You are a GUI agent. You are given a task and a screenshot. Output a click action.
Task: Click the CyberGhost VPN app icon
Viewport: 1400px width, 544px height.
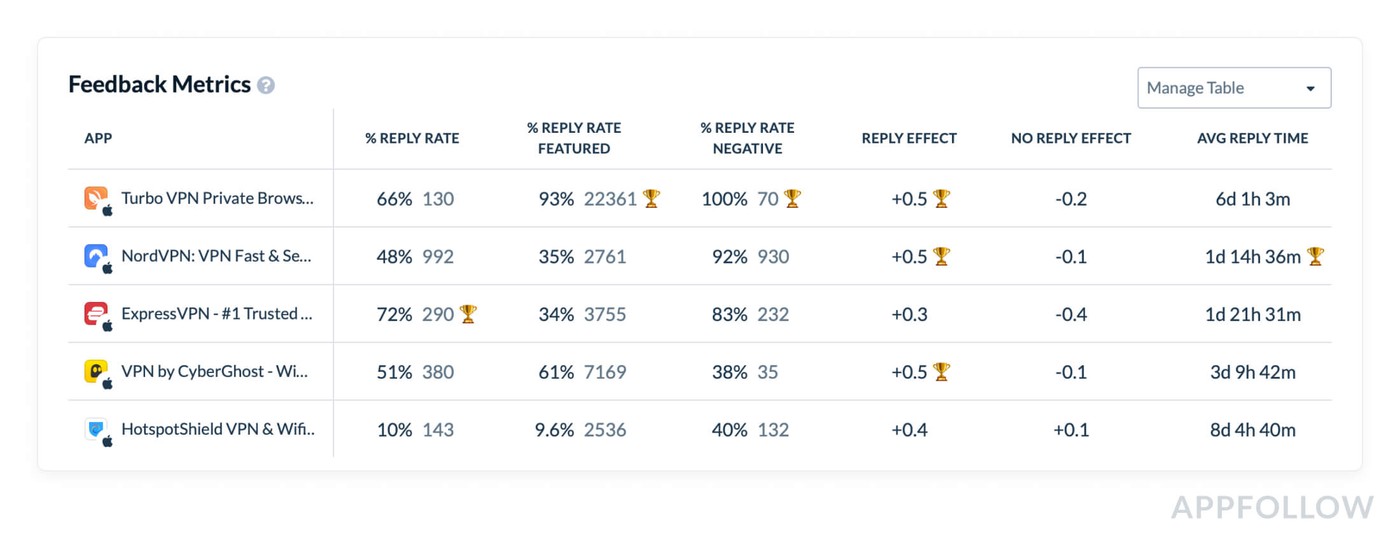click(x=96, y=372)
